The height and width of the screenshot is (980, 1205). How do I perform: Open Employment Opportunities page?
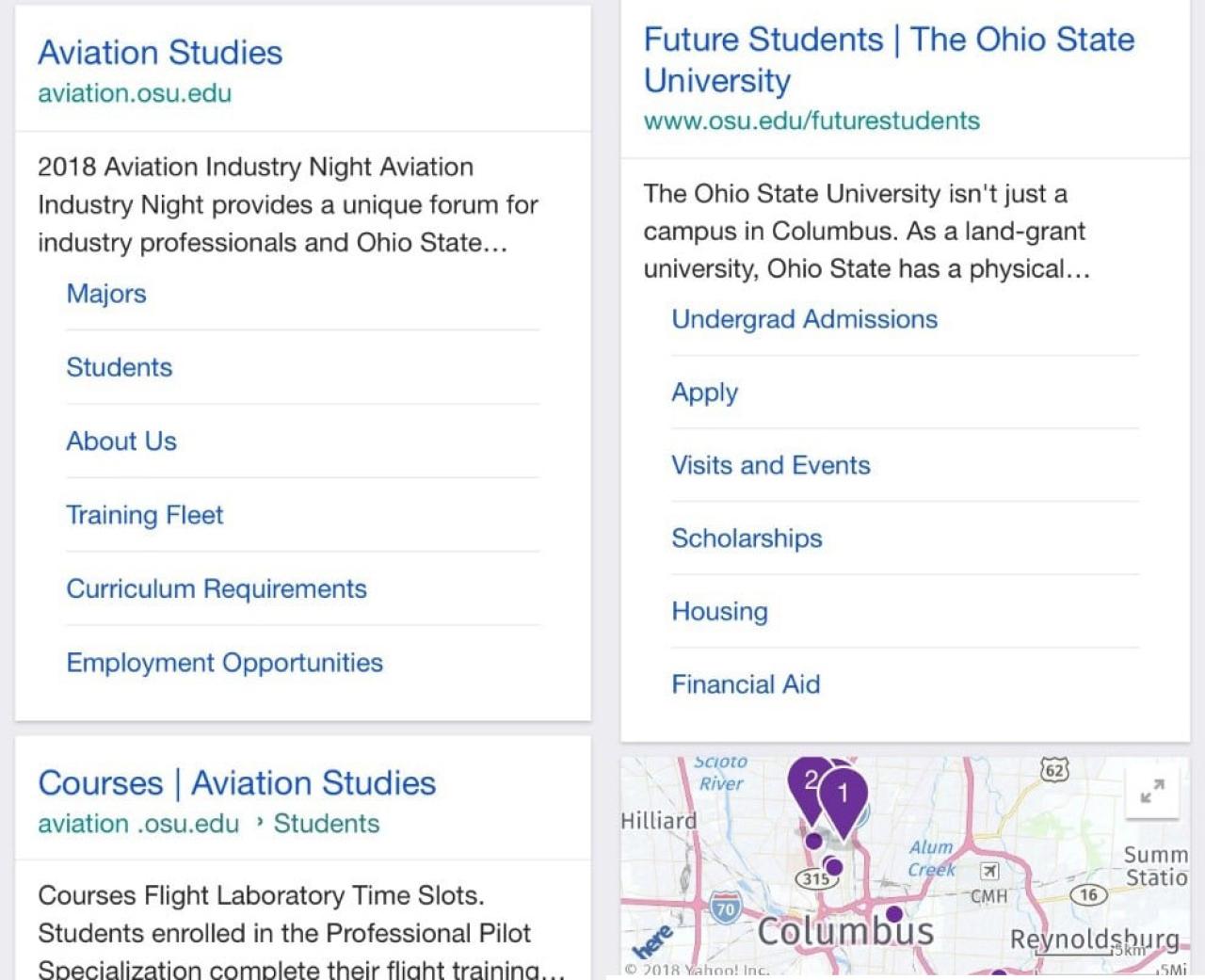pyautogui.click(x=224, y=663)
